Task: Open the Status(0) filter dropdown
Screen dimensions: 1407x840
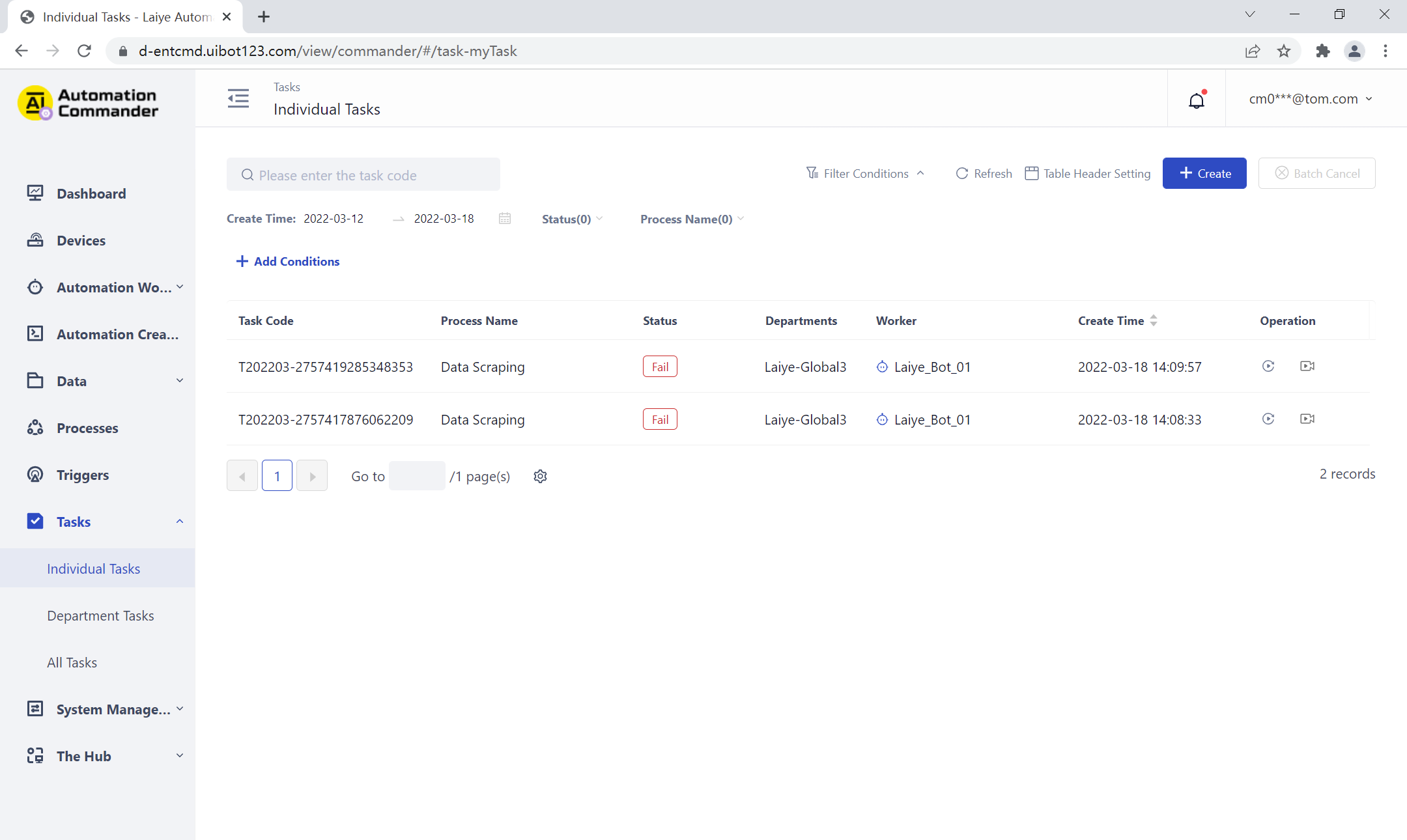Action: click(x=572, y=219)
